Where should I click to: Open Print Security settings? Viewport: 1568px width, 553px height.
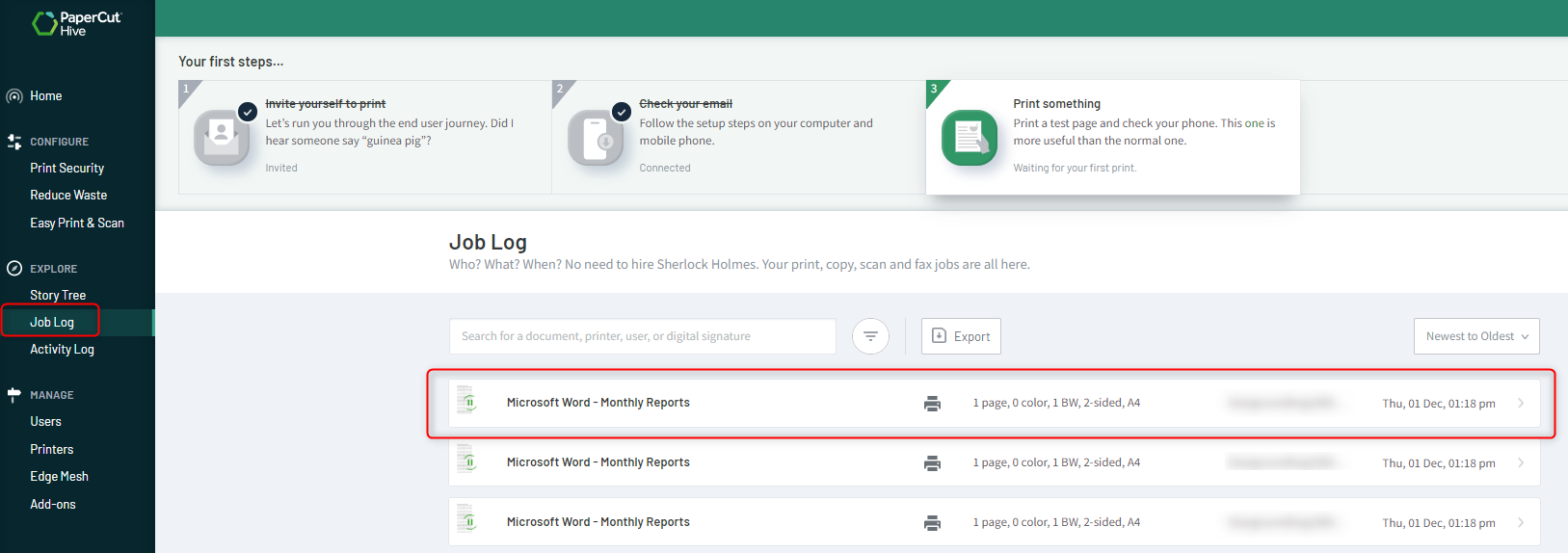(x=67, y=168)
